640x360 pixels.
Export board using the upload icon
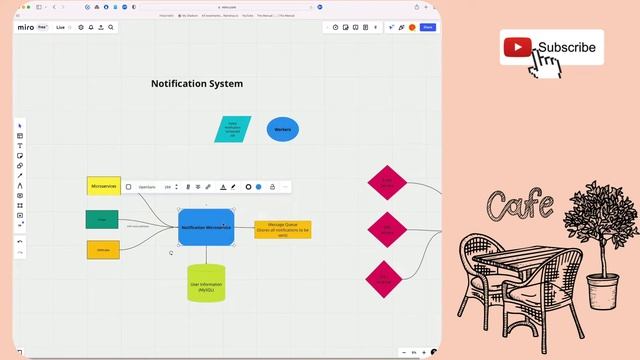pyautogui.click(x=101, y=27)
